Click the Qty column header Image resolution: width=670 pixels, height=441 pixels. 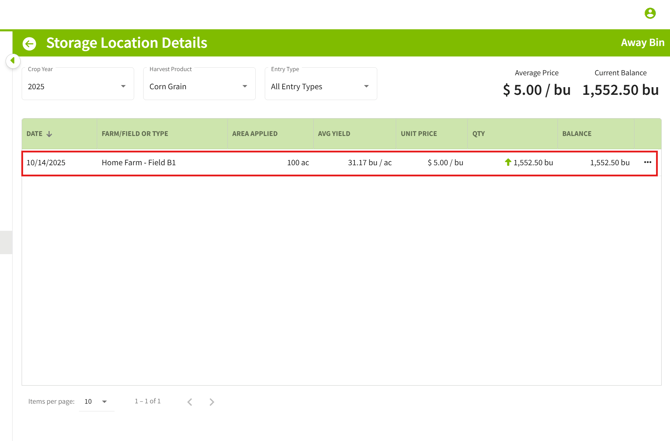click(x=479, y=134)
